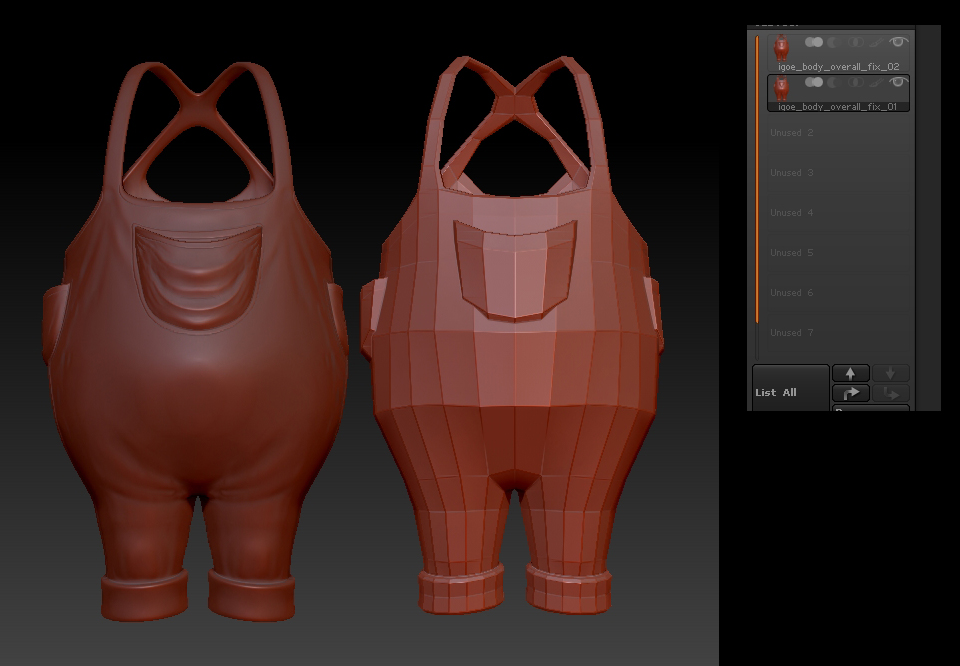Enable Subtract boolean mode for igoe_body_overall_fix_02
The height and width of the screenshot is (666, 960).
[x=834, y=43]
